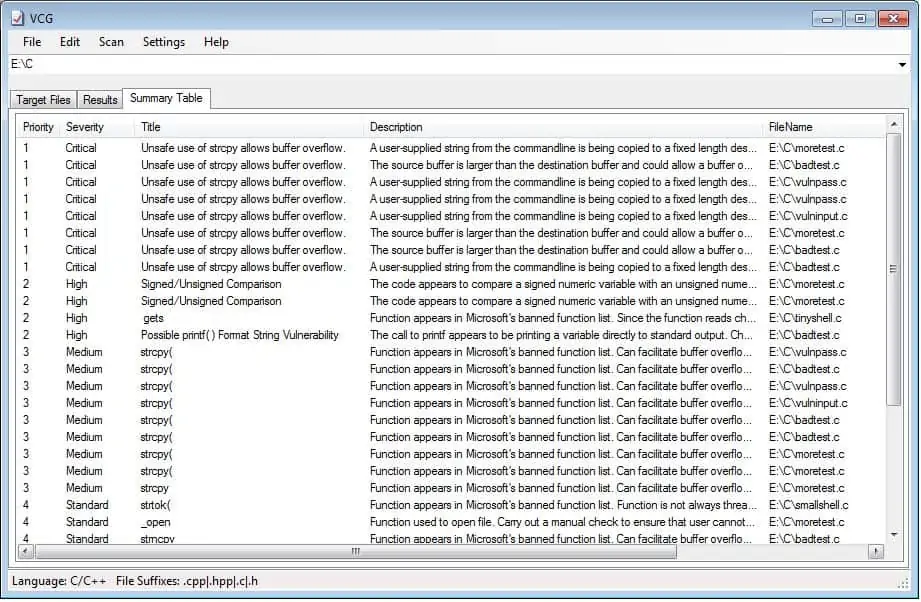Image resolution: width=921 pixels, height=602 pixels.
Task: Switch to the Target Files tab
Action: [x=44, y=100]
